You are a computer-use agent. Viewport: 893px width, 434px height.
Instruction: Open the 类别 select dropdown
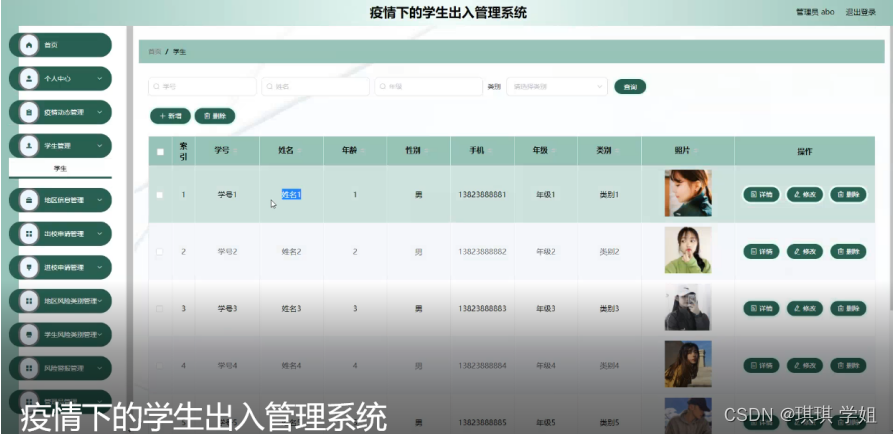pyautogui.click(x=557, y=87)
